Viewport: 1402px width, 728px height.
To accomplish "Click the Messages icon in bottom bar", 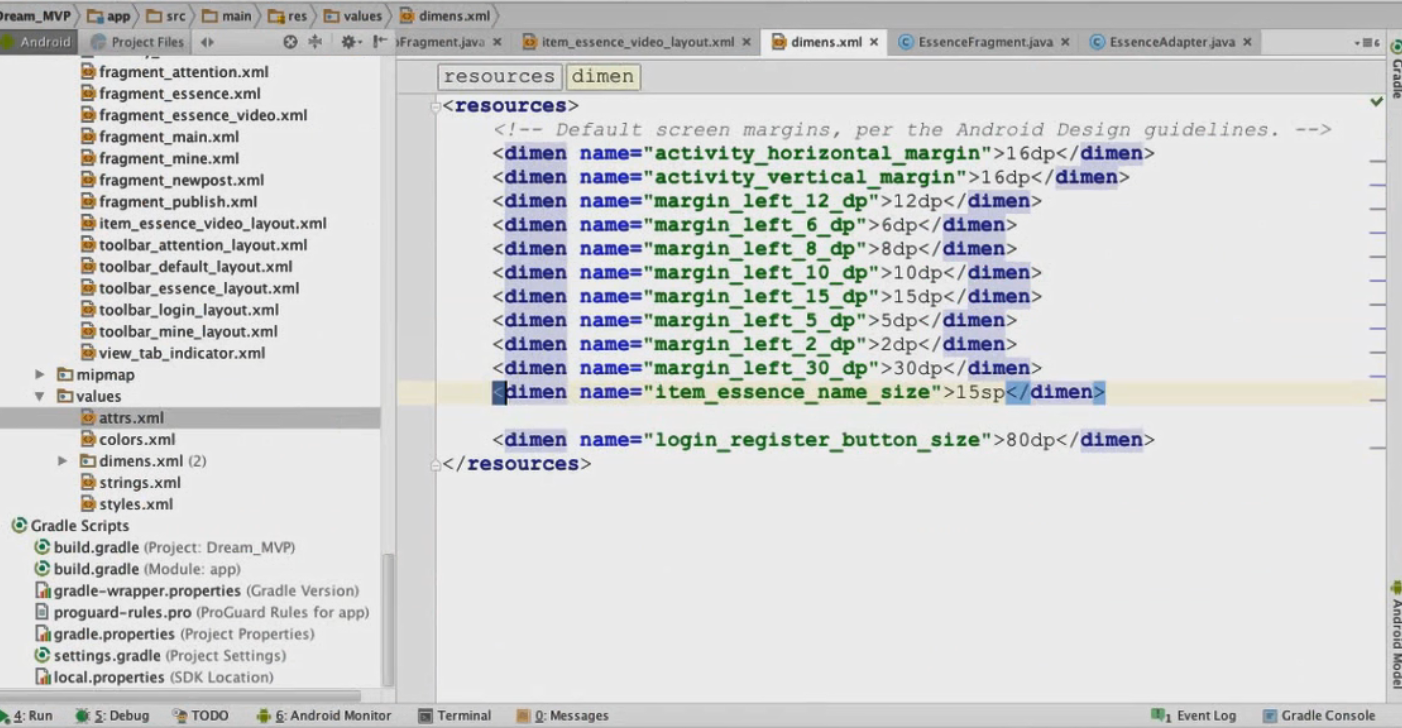I will (x=523, y=716).
